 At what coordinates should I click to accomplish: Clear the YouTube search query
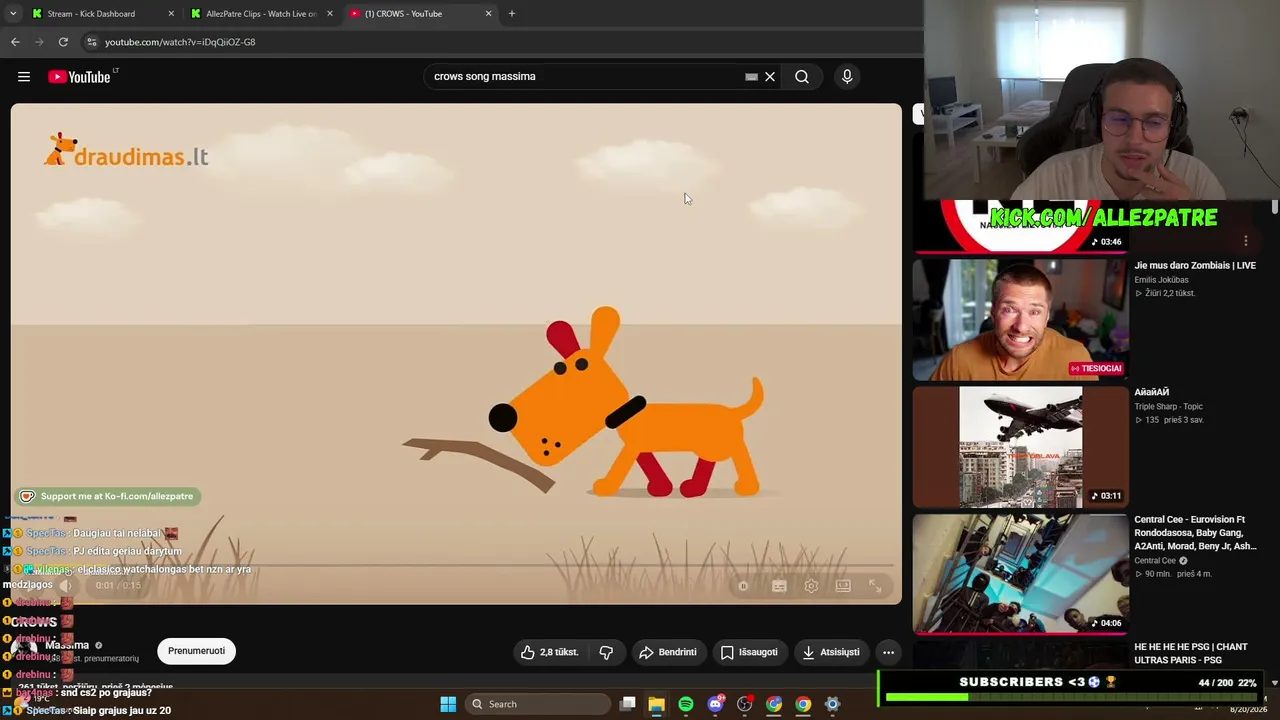click(x=770, y=77)
